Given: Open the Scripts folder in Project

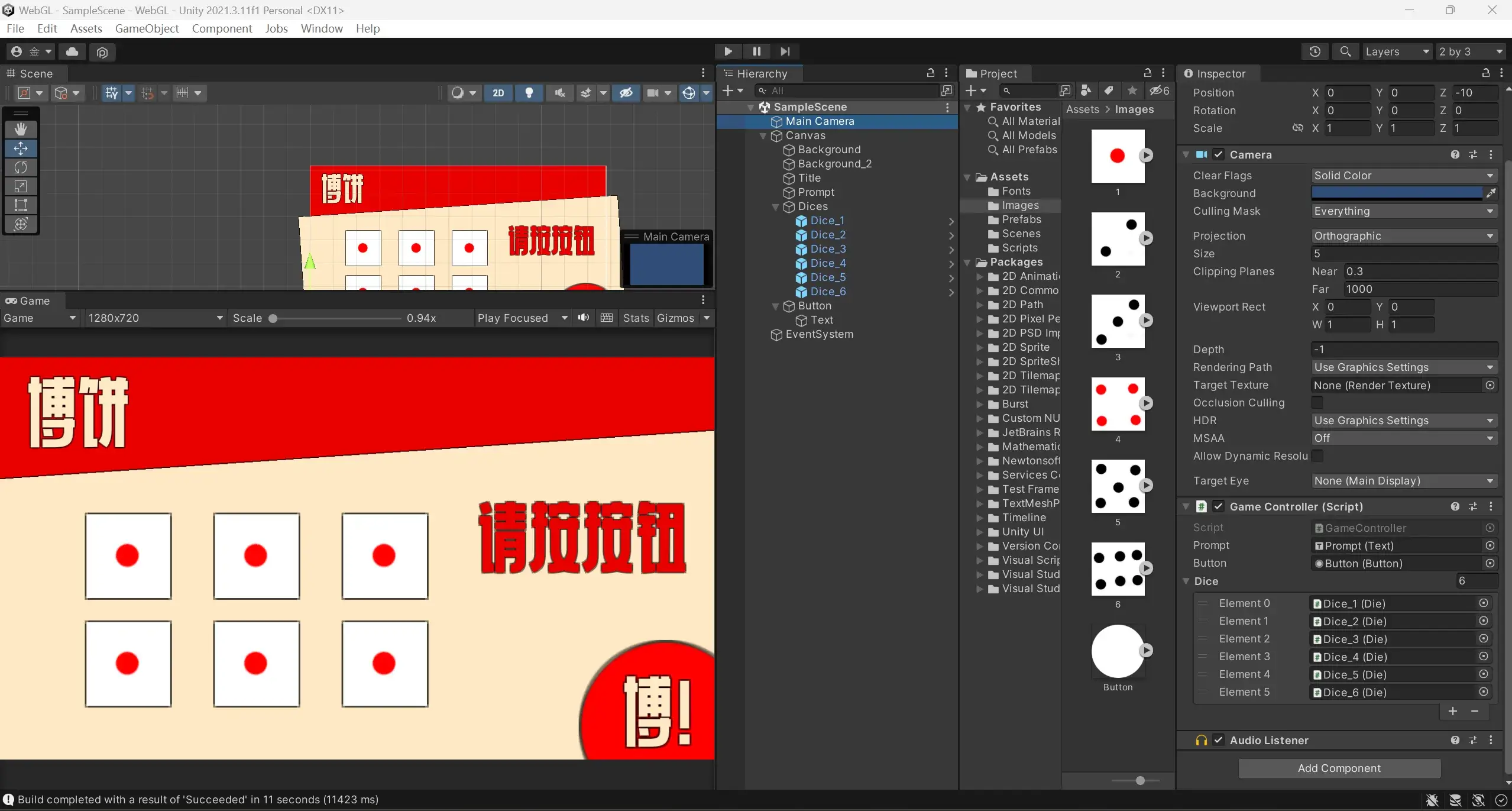Looking at the screenshot, I should tap(1019, 248).
